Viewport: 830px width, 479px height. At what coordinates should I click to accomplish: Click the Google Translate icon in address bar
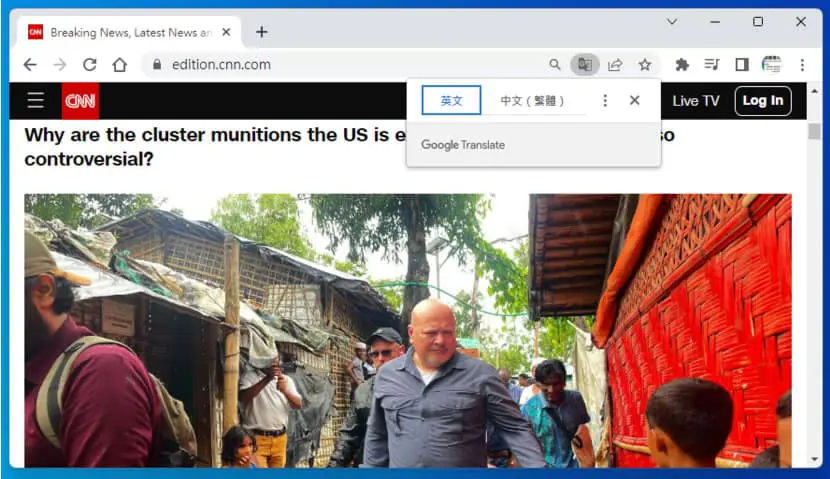(584, 65)
